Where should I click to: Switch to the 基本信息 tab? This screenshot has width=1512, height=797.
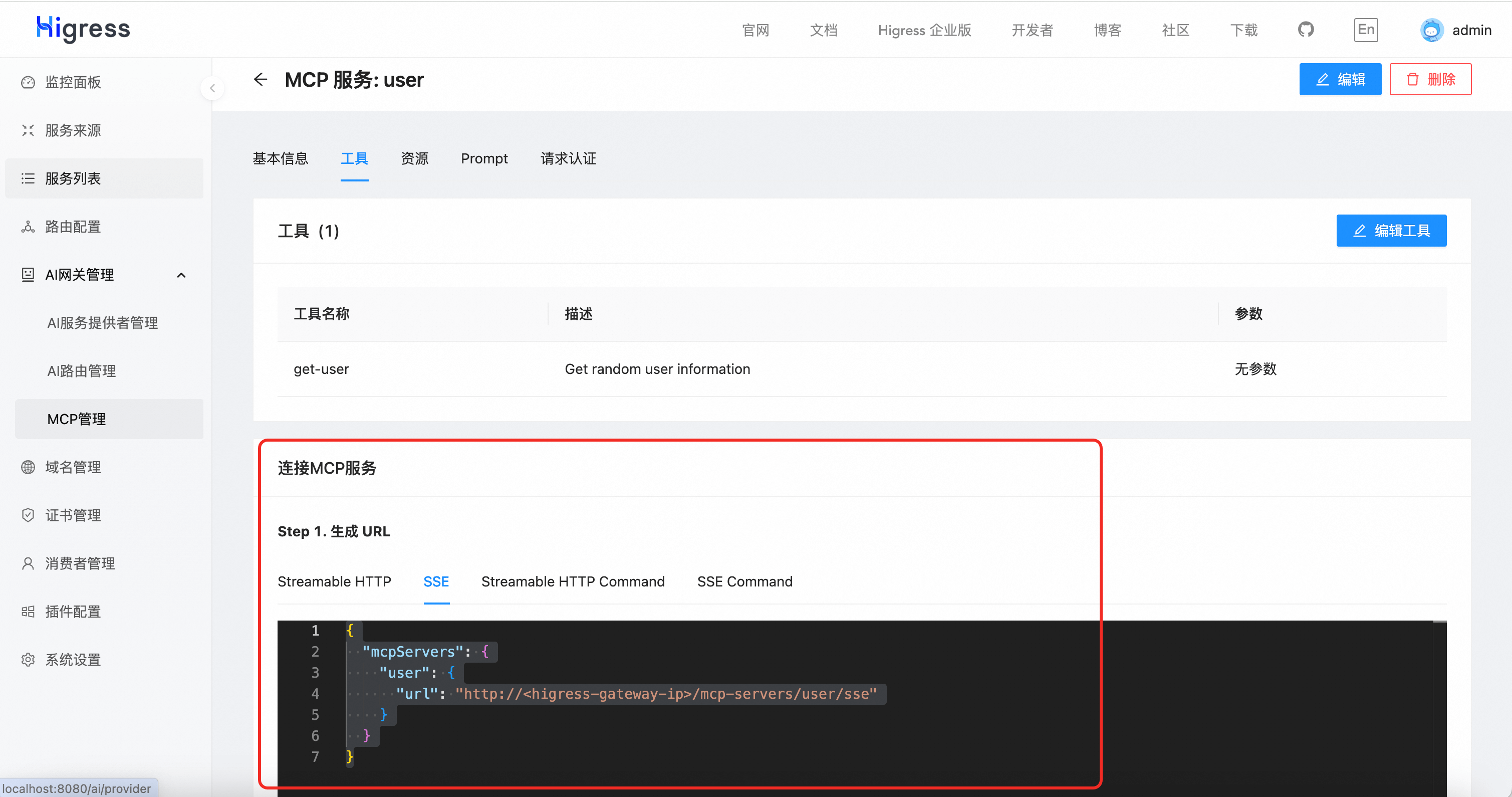point(280,158)
